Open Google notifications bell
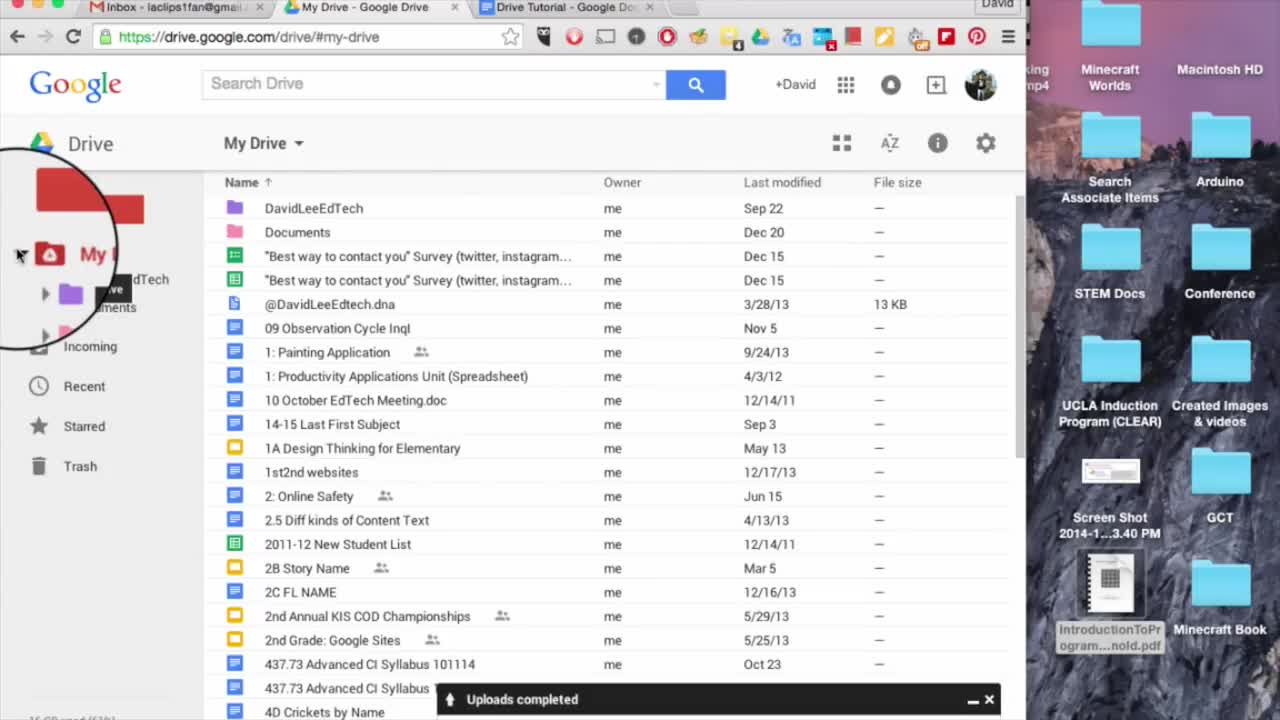This screenshot has height=720, width=1280. 890,85
